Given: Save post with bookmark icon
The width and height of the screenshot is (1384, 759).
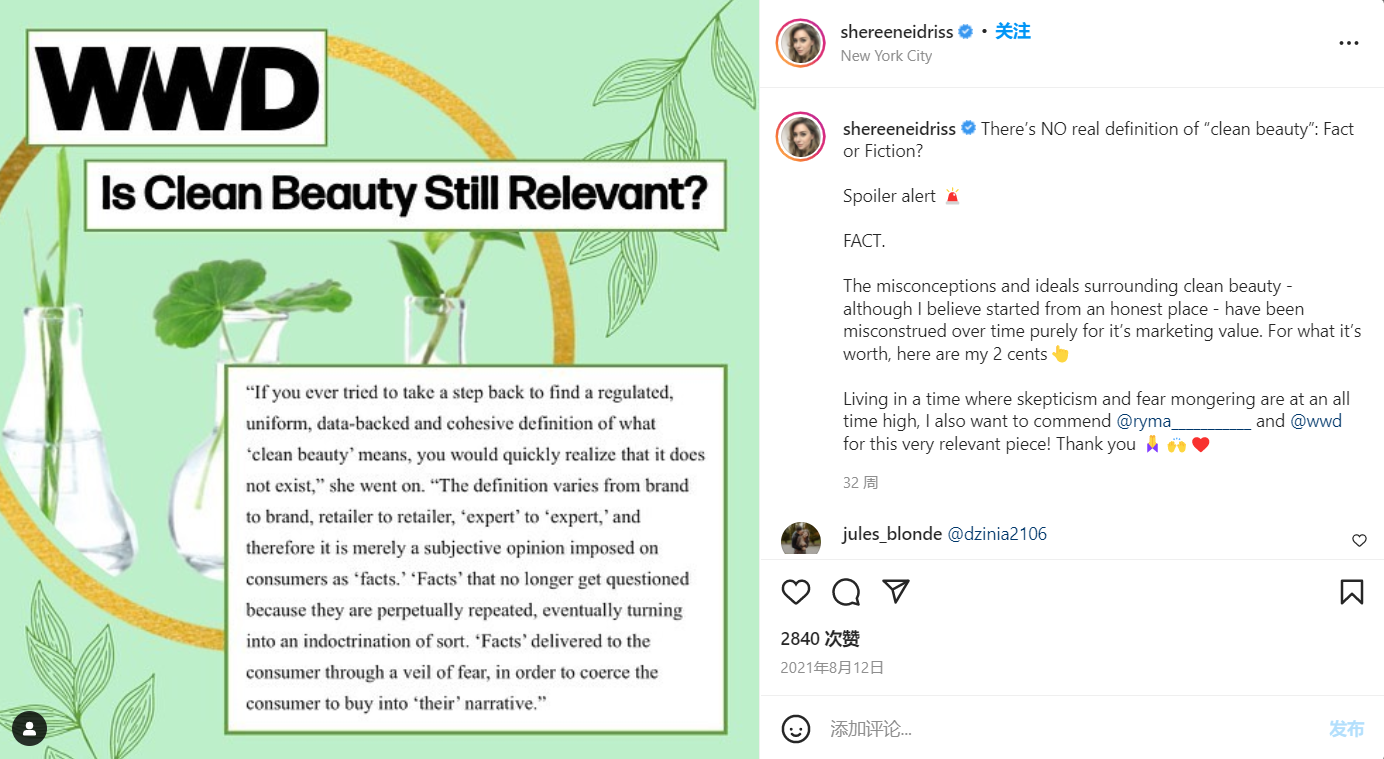Looking at the screenshot, I should (1351, 592).
